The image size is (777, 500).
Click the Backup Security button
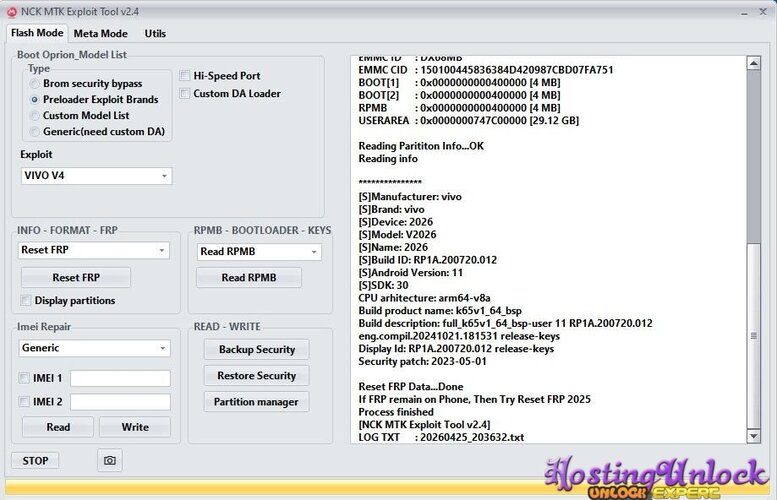[257, 349]
